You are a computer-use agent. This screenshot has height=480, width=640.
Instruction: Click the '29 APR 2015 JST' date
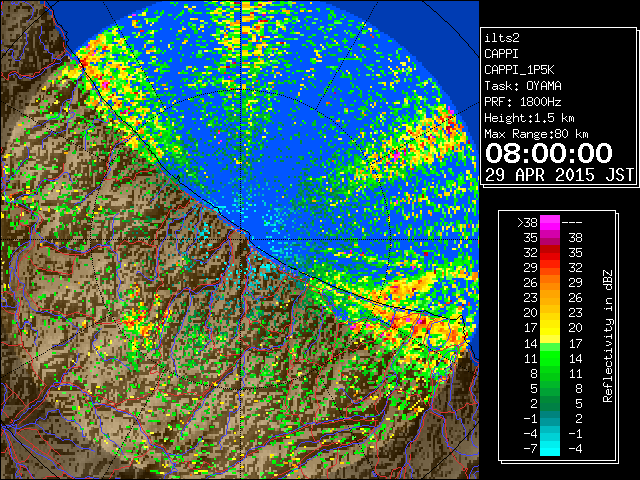pos(560,175)
